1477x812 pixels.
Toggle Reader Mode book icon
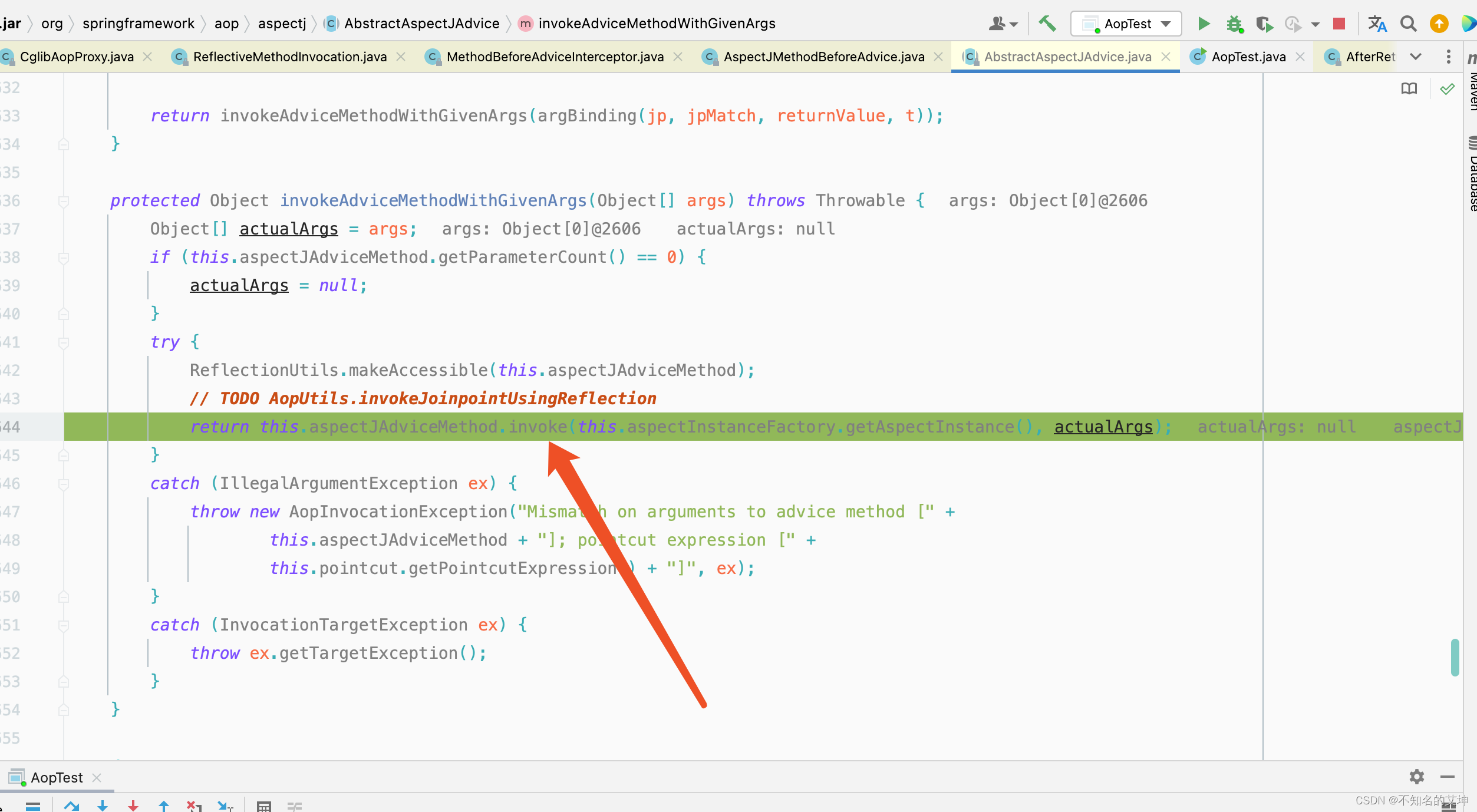coord(1409,88)
